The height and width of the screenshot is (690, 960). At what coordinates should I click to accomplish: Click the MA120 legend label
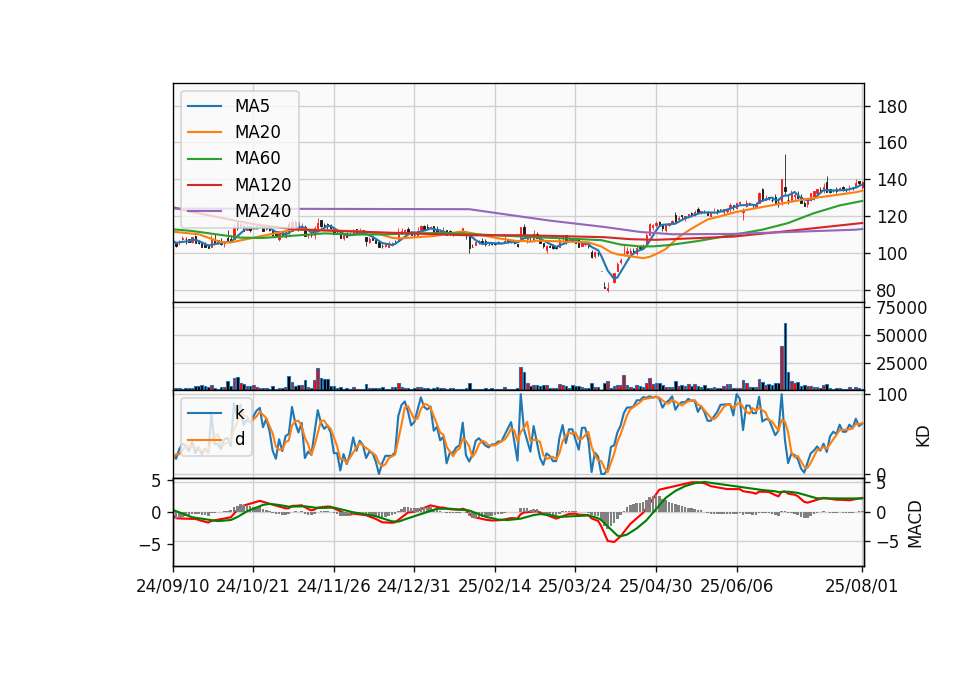(x=263, y=185)
